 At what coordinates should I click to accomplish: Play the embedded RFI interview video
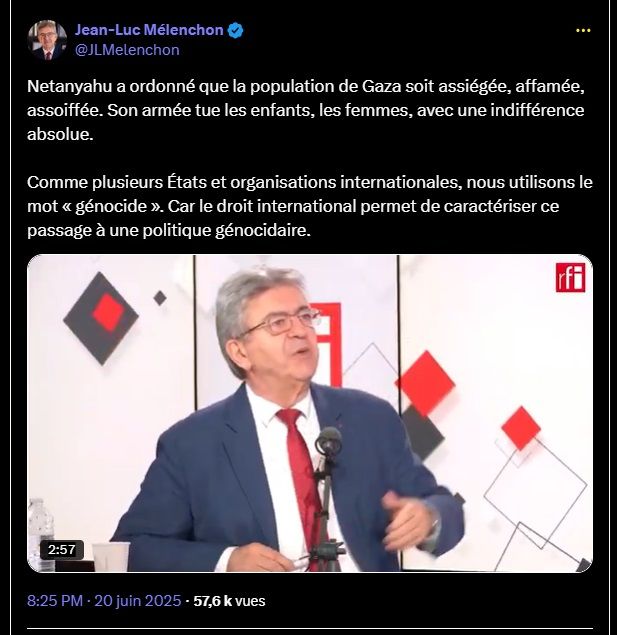pyautogui.click(x=310, y=413)
